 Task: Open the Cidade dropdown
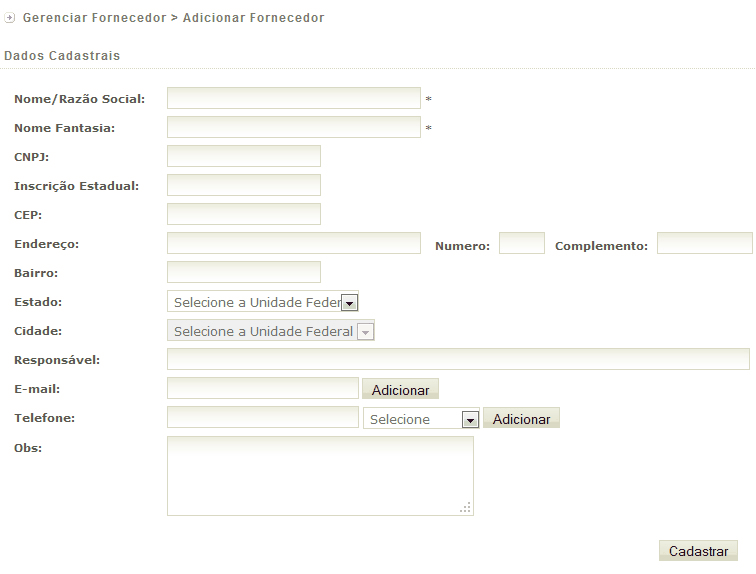click(271, 331)
